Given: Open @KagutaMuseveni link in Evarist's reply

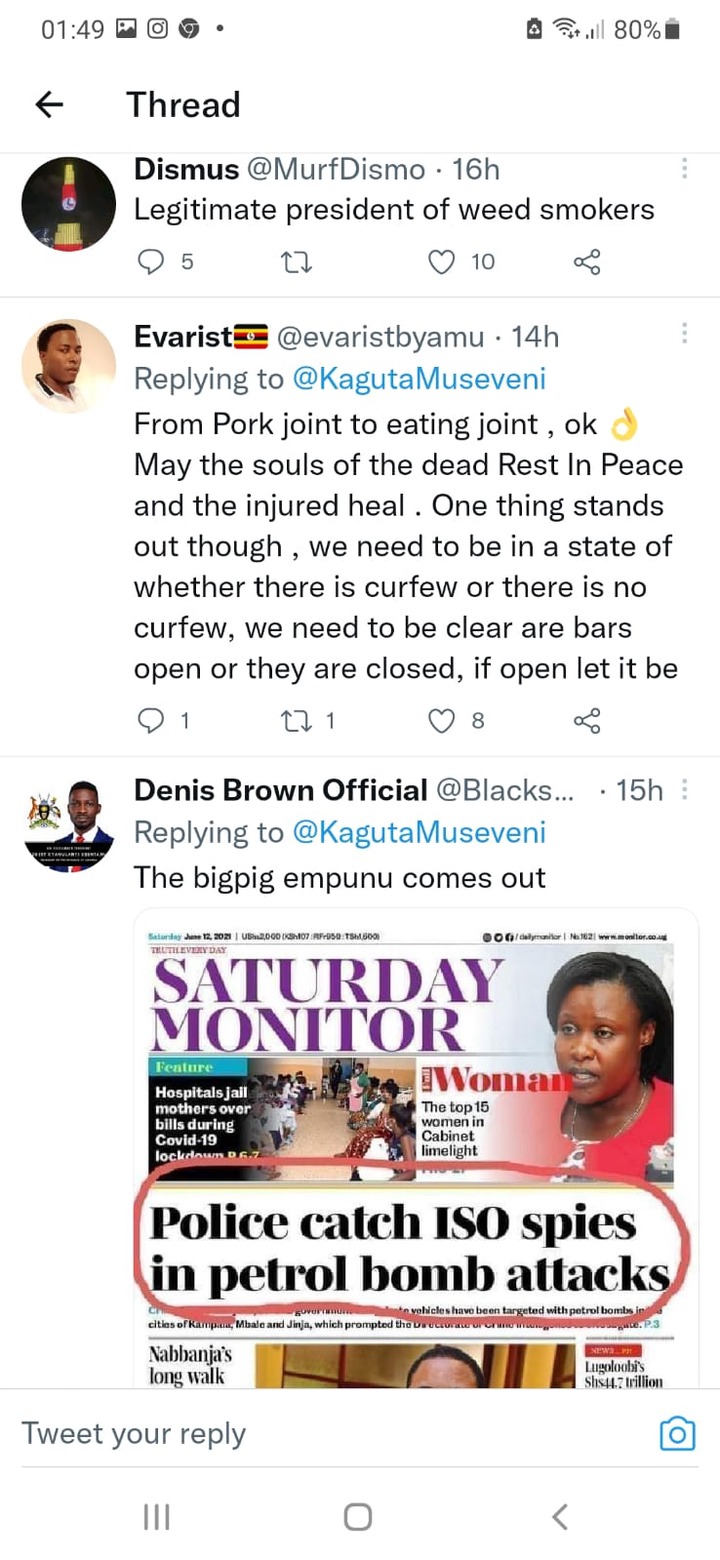Looking at the screenshot, I should pos(418,379).
